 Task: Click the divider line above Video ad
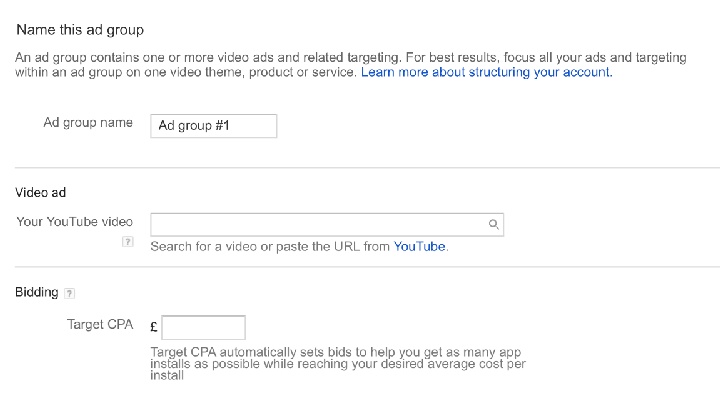(x=367, y=168)
